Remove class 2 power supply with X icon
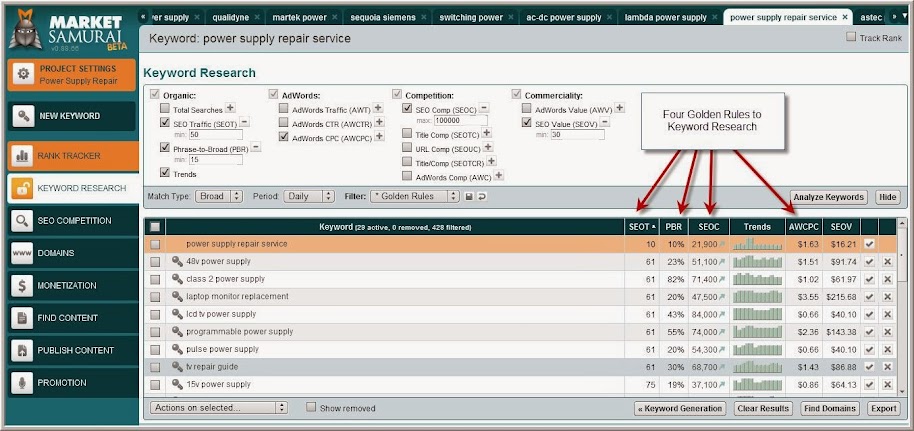The image size is (914, 431). 887,279
